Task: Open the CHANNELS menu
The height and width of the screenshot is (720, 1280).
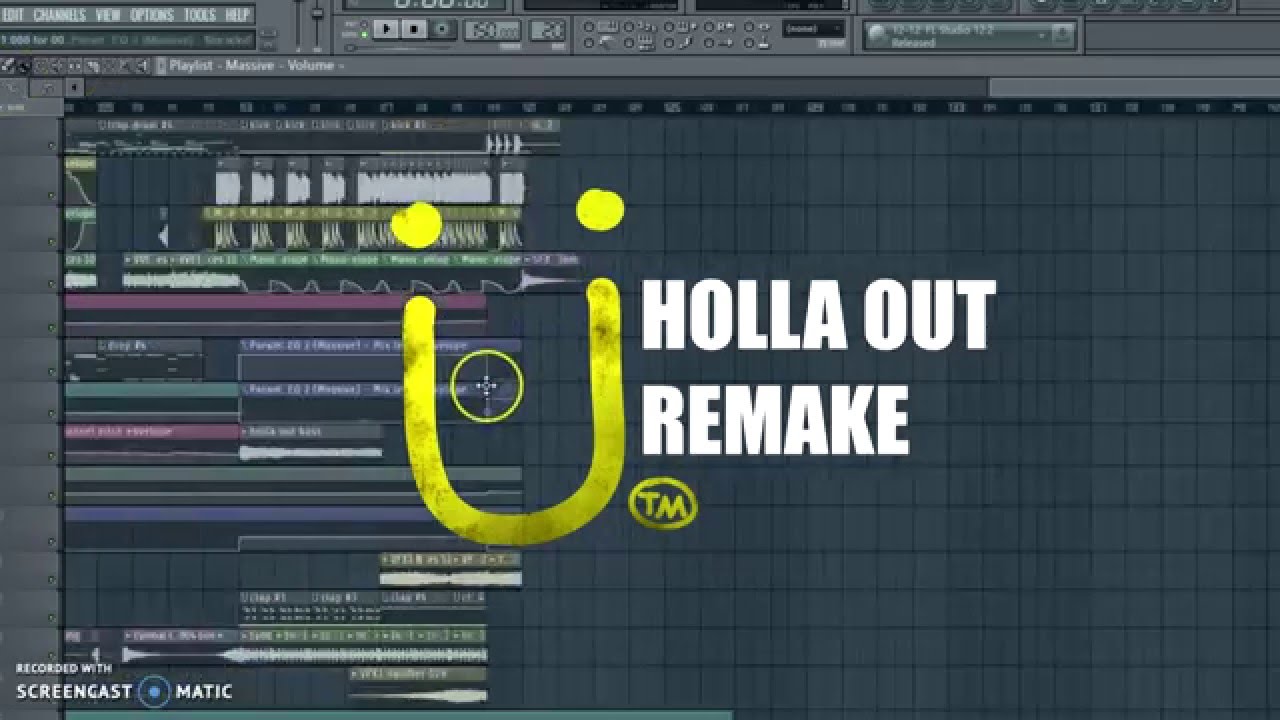Action: pos(60,15)
